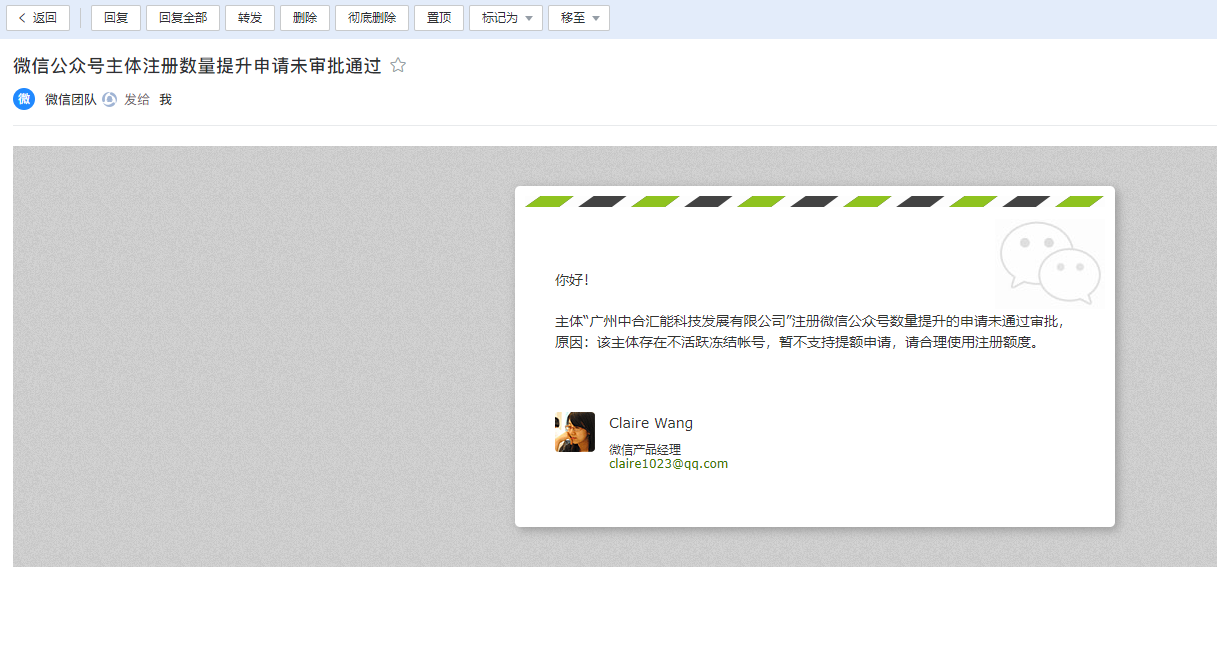Click the sender name 微信团队
Viewport: 1217px width, 647px height.
(71, 100)
